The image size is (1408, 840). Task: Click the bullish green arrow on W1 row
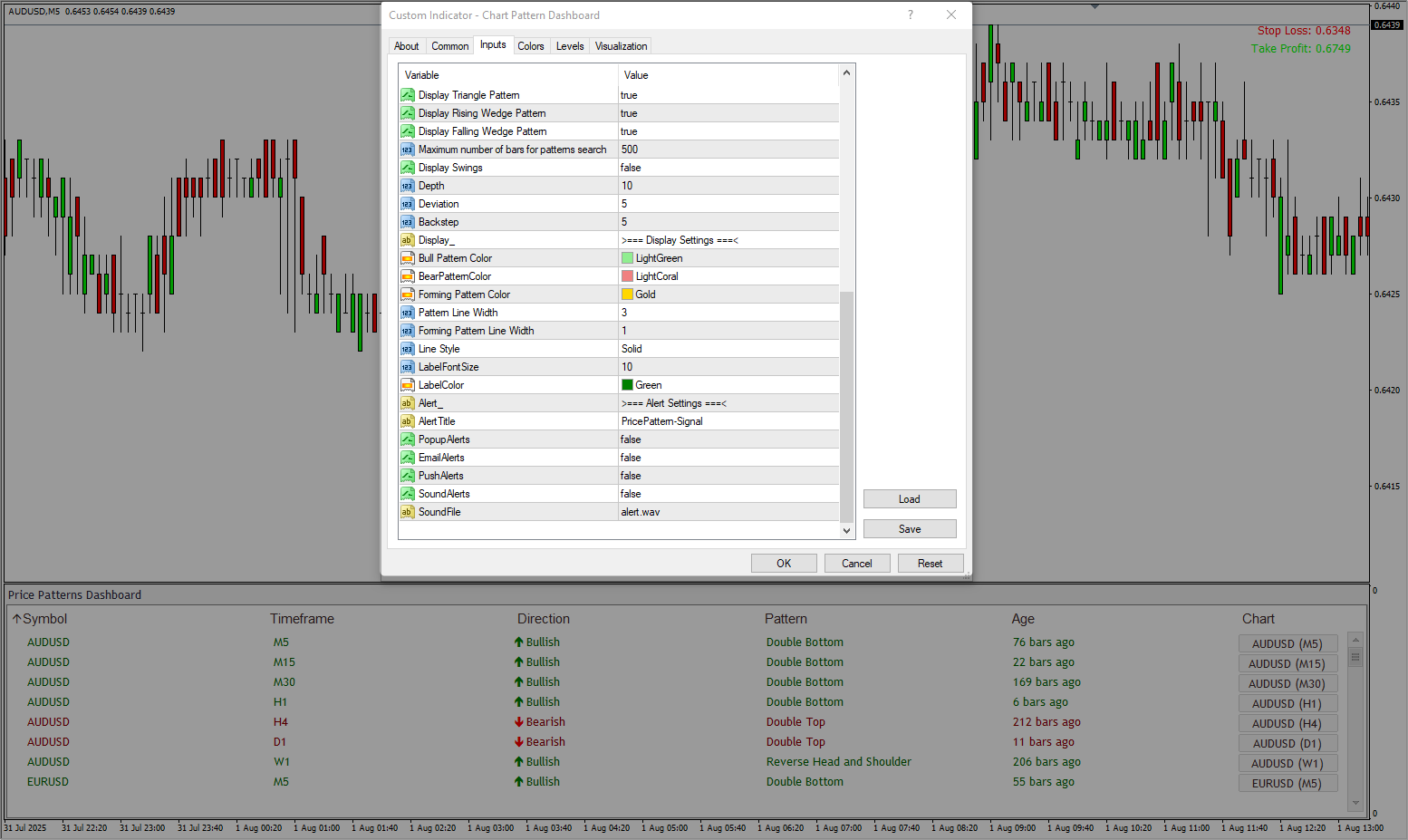tap(519, 762)
